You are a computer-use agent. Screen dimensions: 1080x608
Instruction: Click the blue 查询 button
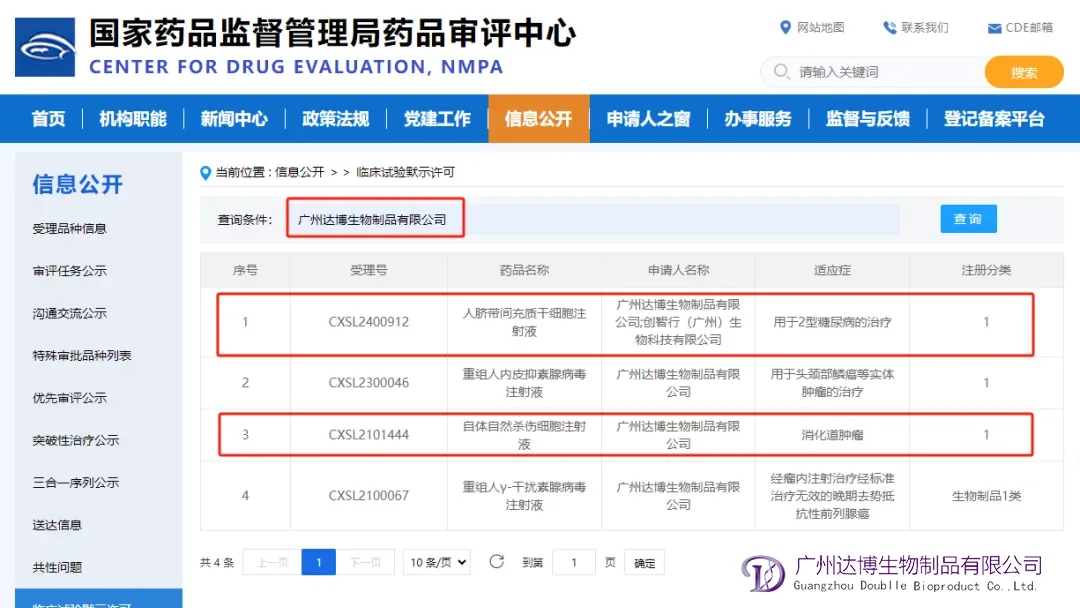967,219
